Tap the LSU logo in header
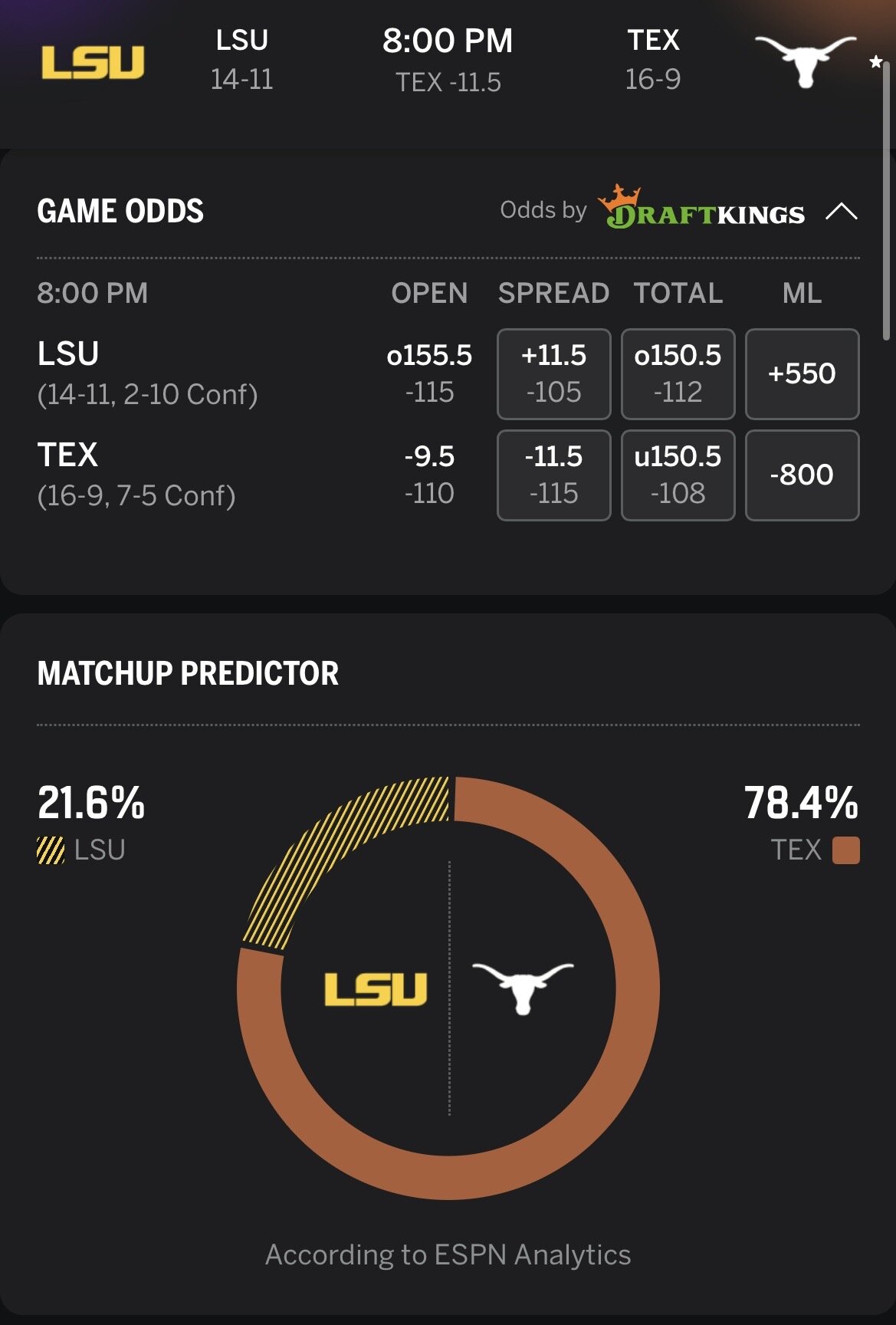 coord(93,62)
